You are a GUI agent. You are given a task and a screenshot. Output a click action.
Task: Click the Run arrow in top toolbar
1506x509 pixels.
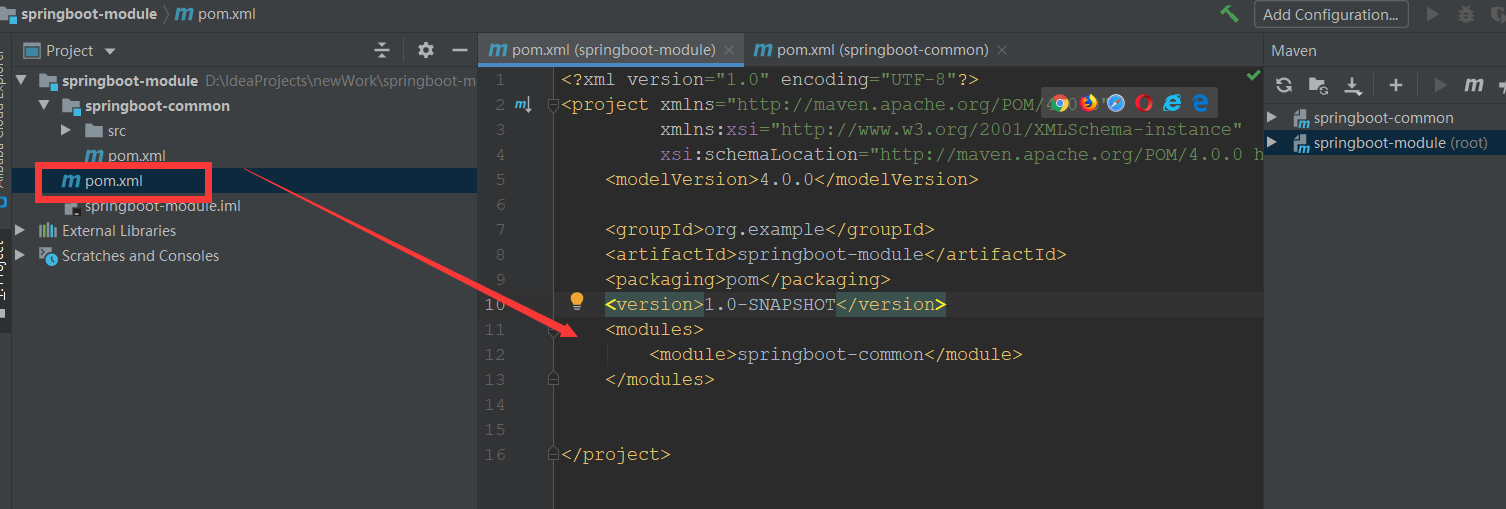coord(1433,14)
